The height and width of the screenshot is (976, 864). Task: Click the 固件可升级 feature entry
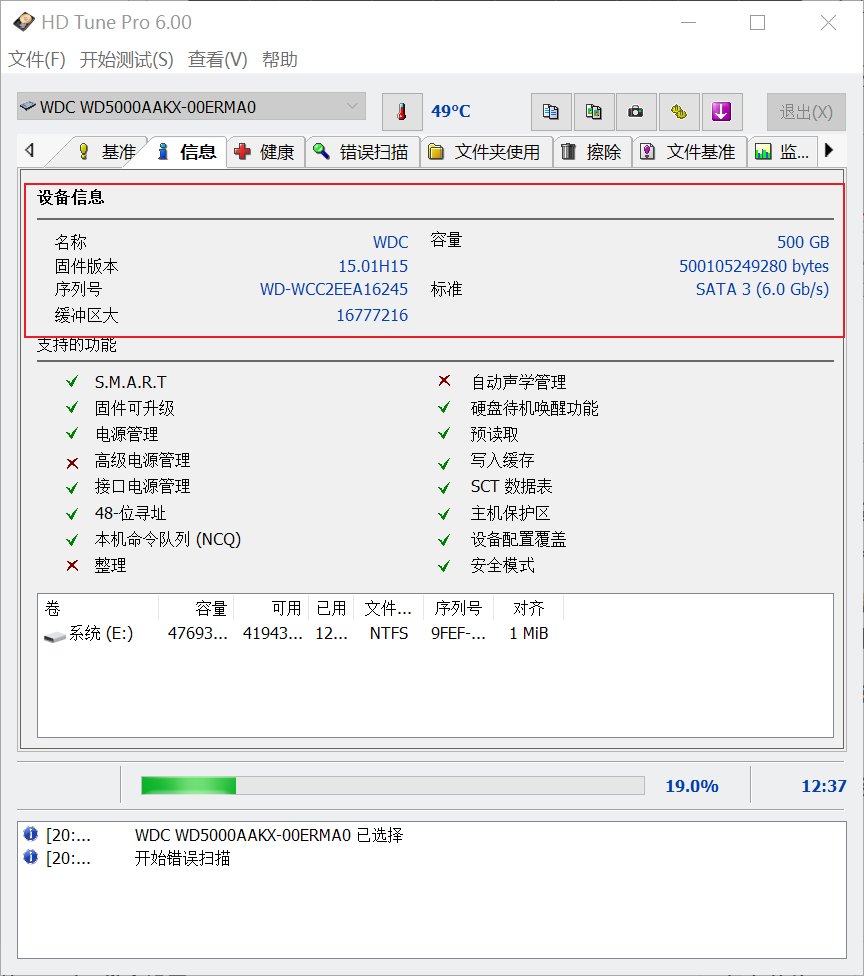click(134, 408)
